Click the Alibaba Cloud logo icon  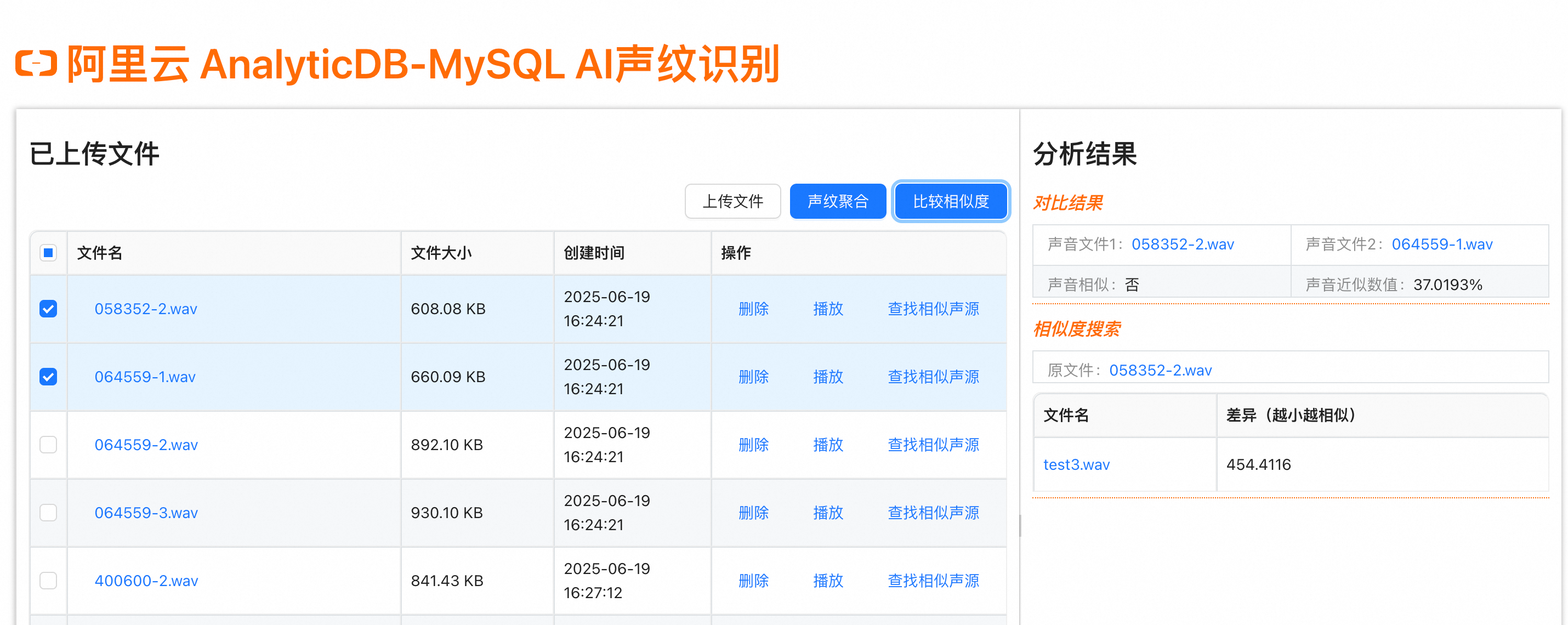(x=36, y=64)
